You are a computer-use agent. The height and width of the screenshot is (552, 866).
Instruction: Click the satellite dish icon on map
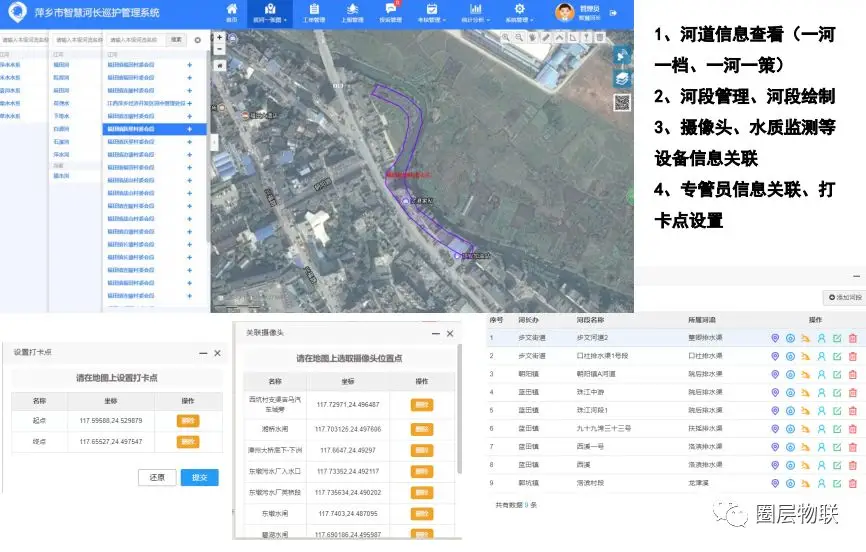point(622,55)
